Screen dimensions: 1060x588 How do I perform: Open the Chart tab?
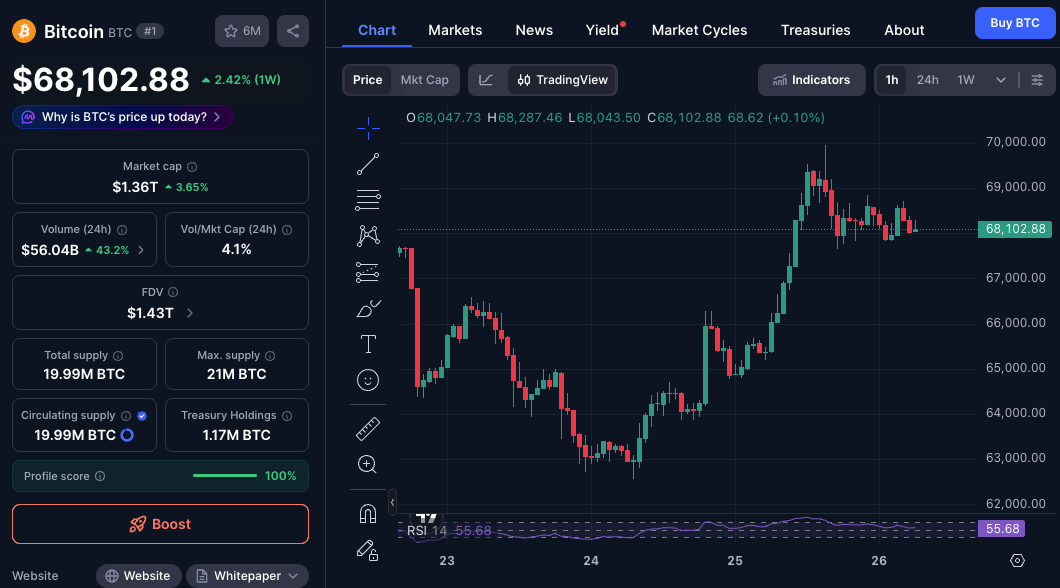click(377, 30)
